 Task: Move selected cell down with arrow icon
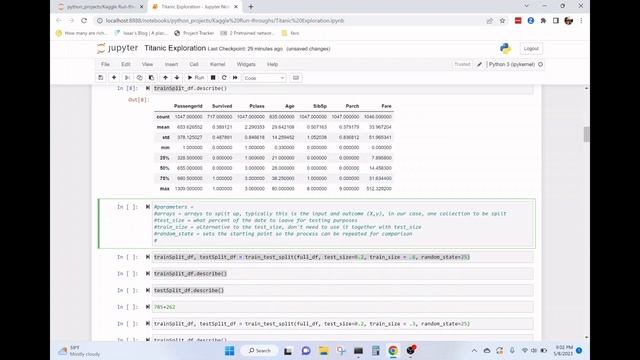point(177,78)
